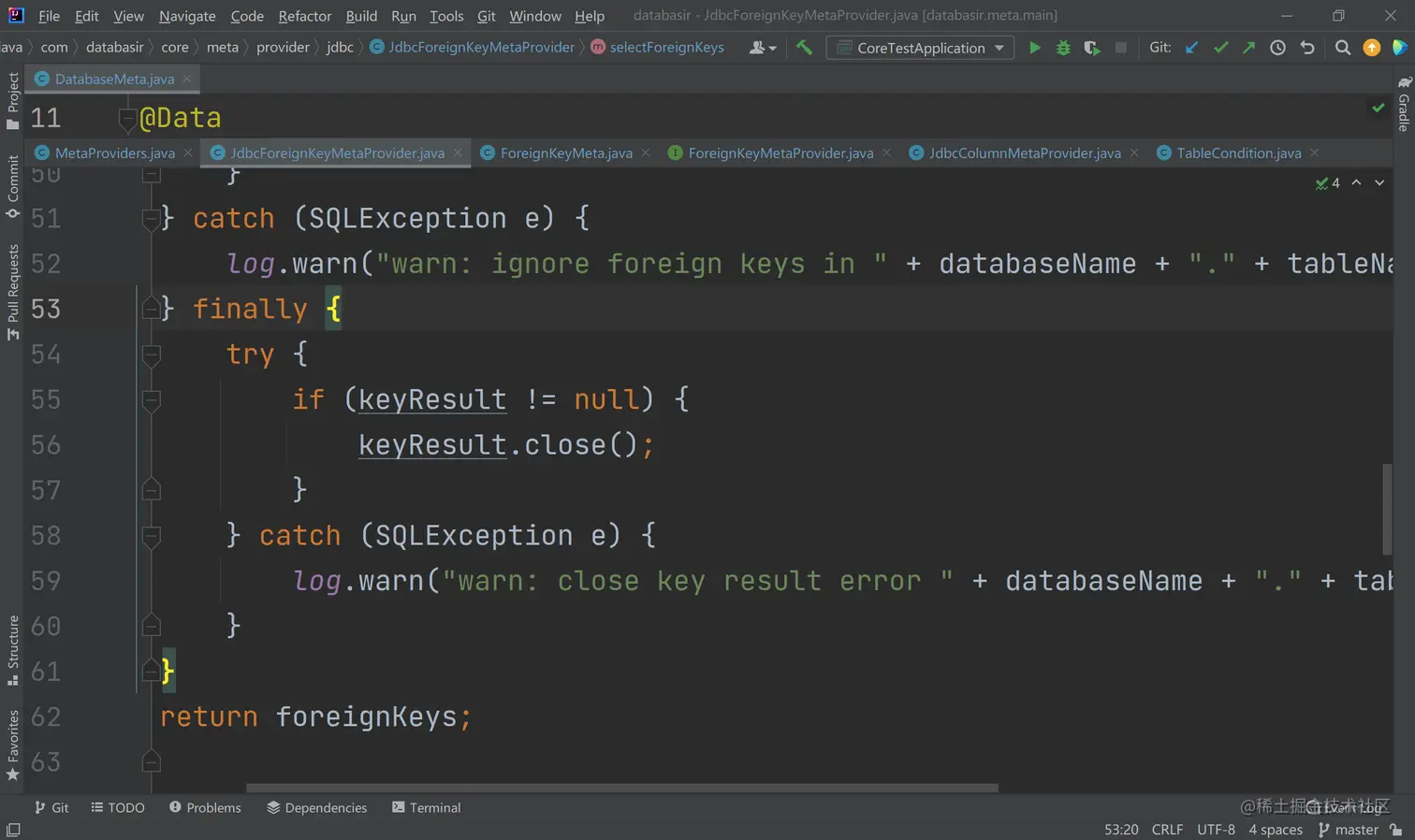Click the Build project hammer icon
The image size is (1415, 840).
804,47
